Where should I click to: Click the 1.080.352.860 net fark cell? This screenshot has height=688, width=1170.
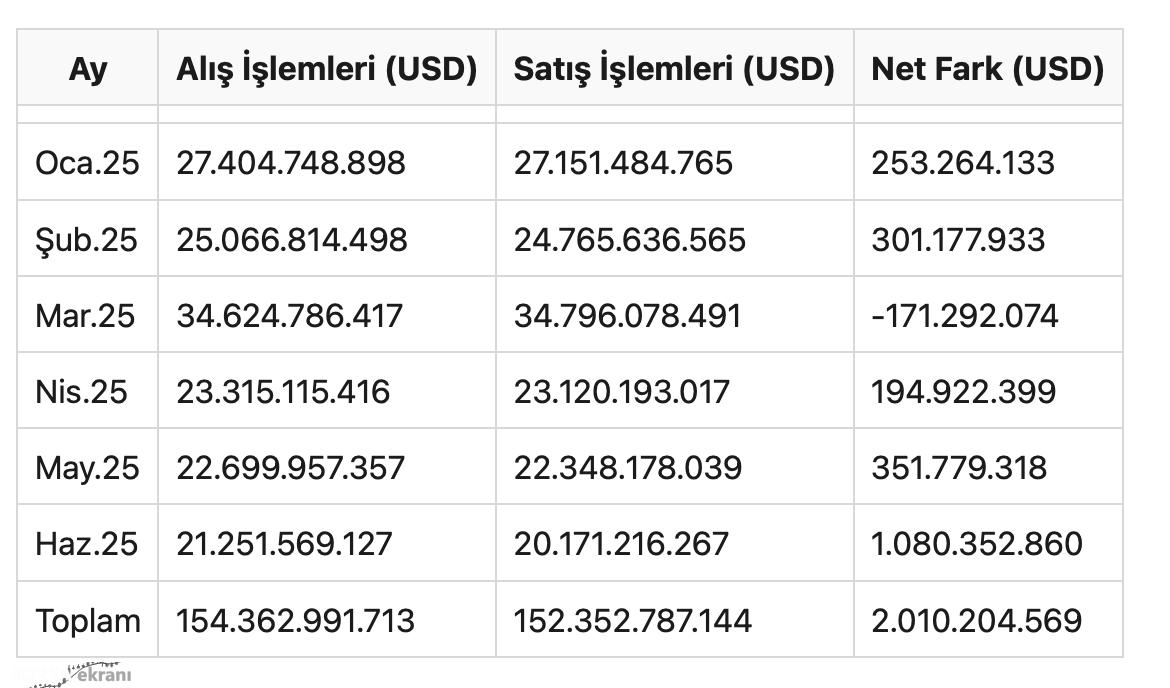(977, 544)
